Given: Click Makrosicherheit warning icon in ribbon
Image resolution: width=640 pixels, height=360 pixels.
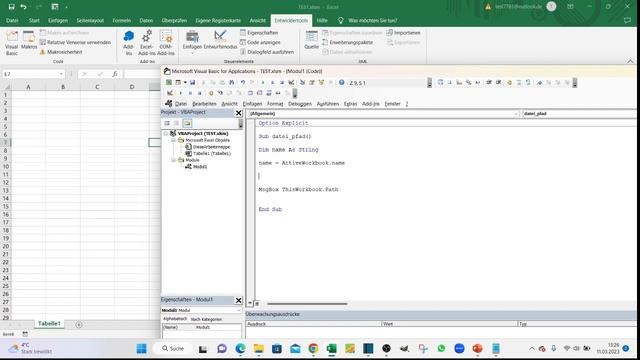Looking at the screenshot, I should (42, 52).
